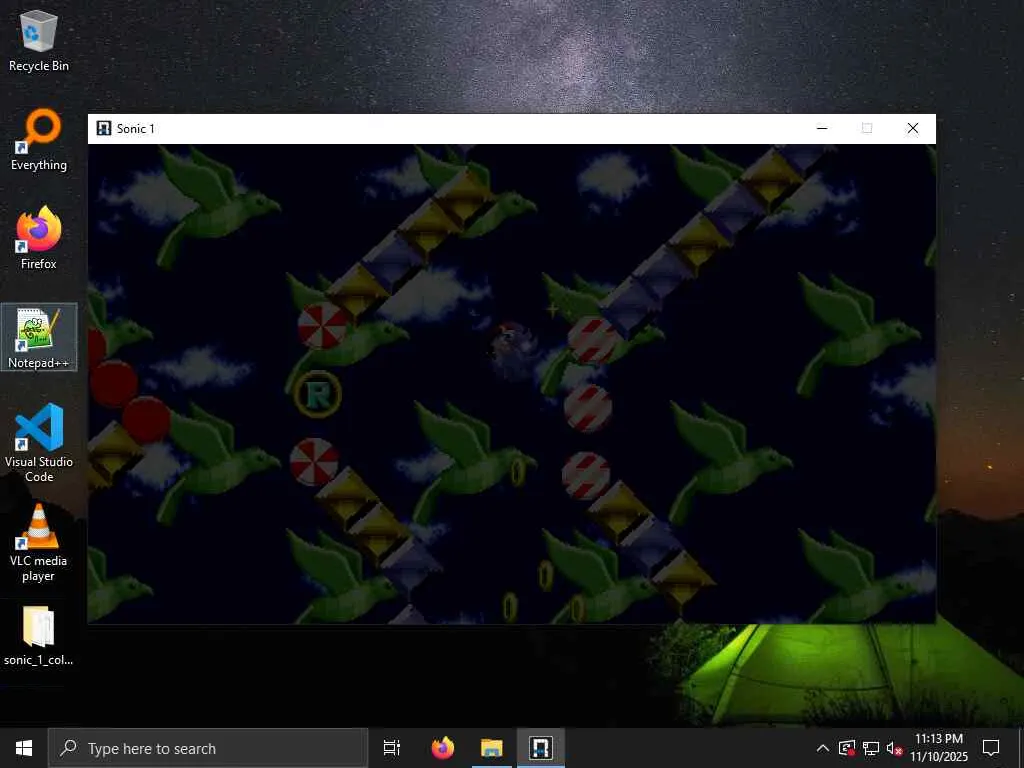1024x768 pixels.
Task: Minimize the Sonic 1 window
Action: click(822, 128)
